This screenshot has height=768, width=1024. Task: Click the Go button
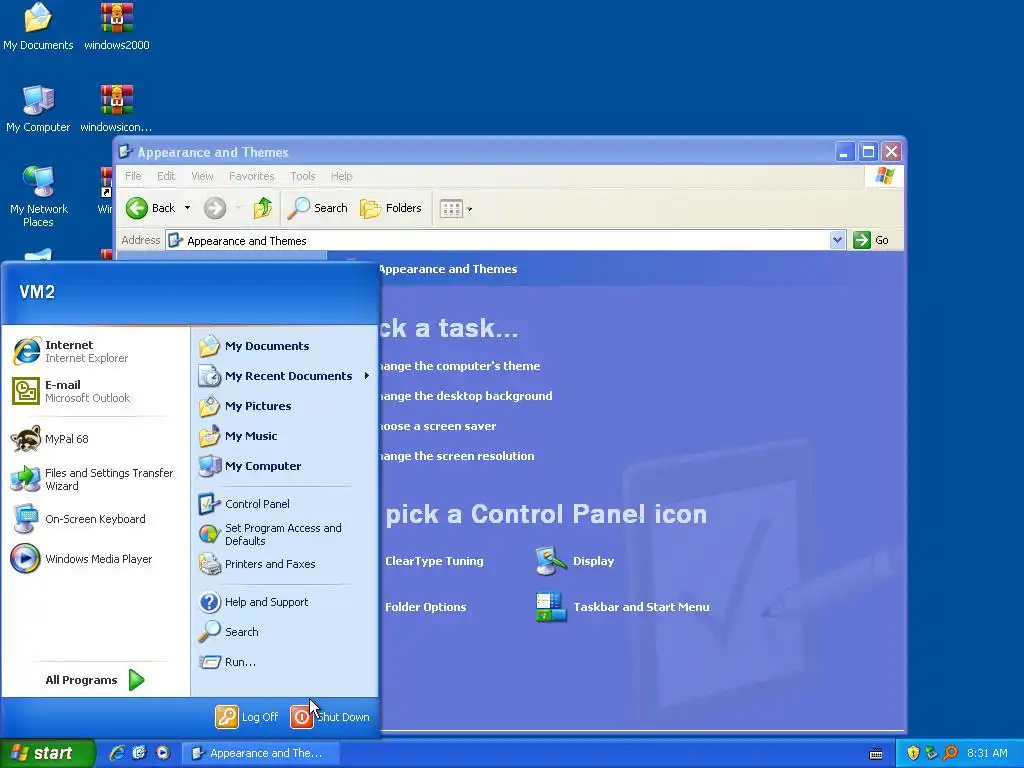click(871, 240)
